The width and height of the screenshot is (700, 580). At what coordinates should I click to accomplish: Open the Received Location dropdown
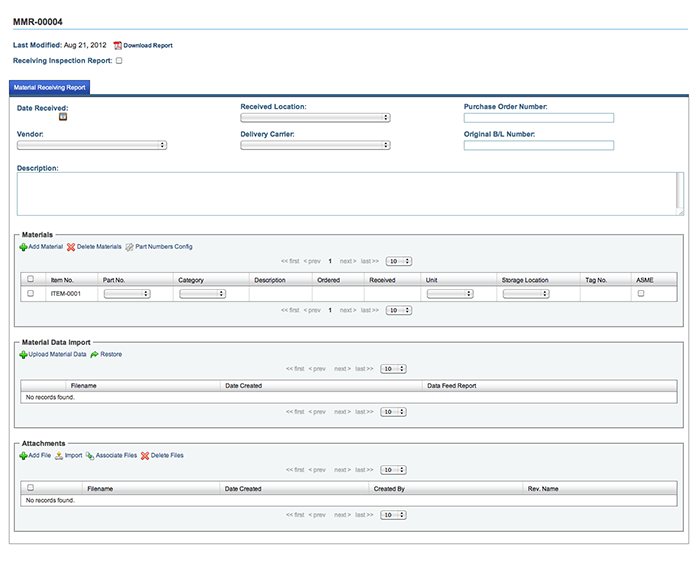315,117
